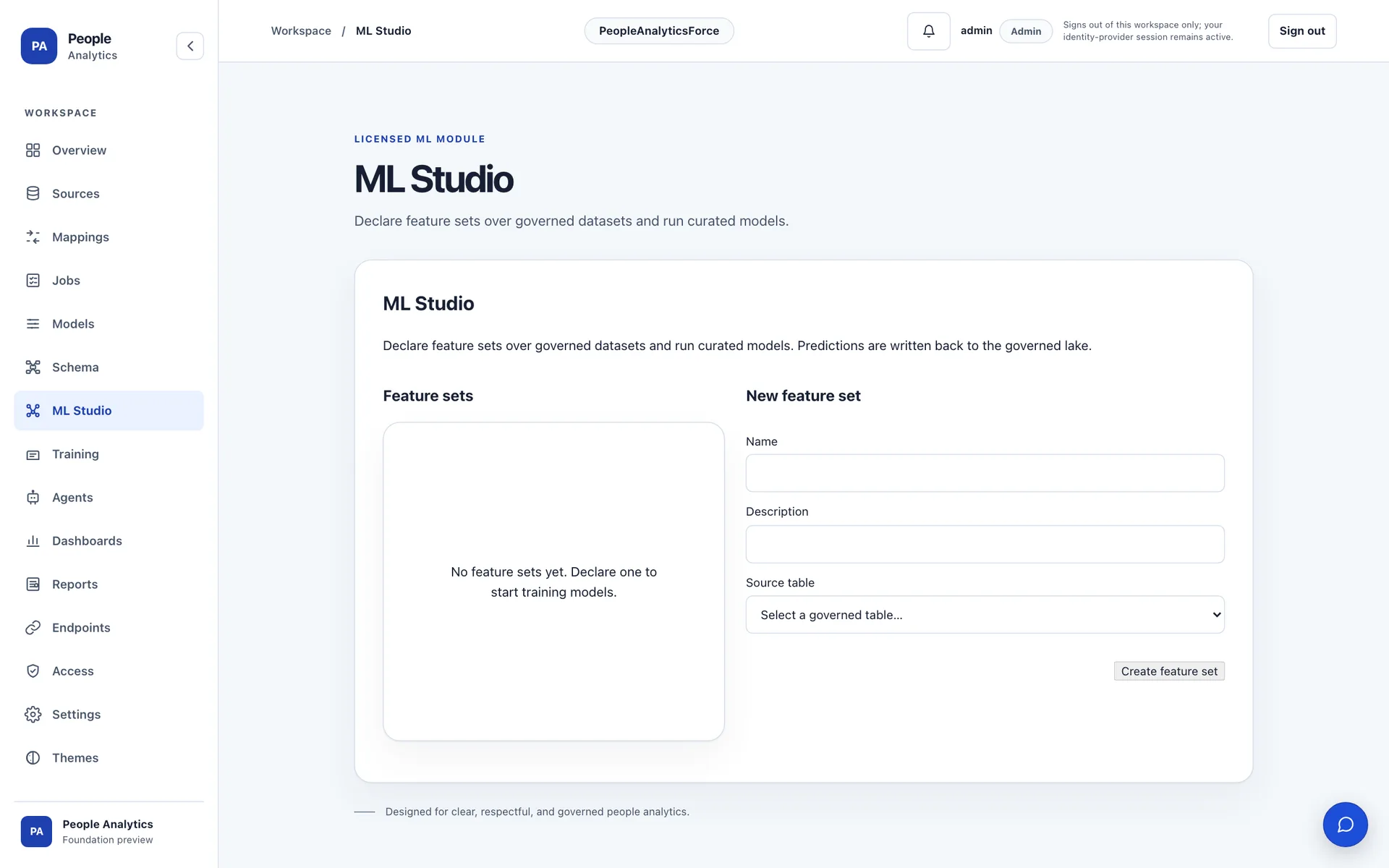This screenshot has width=1389, height=868.
Task: Click the Agents robot icon
Action: (x=33, y=497)
